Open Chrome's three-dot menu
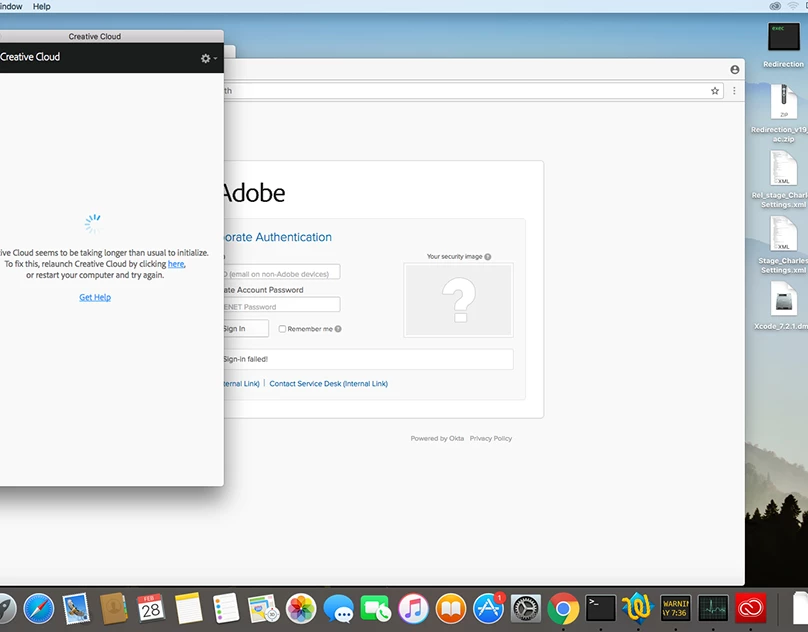Viewport: 808px width, 632px height. (x=735, y=90)
